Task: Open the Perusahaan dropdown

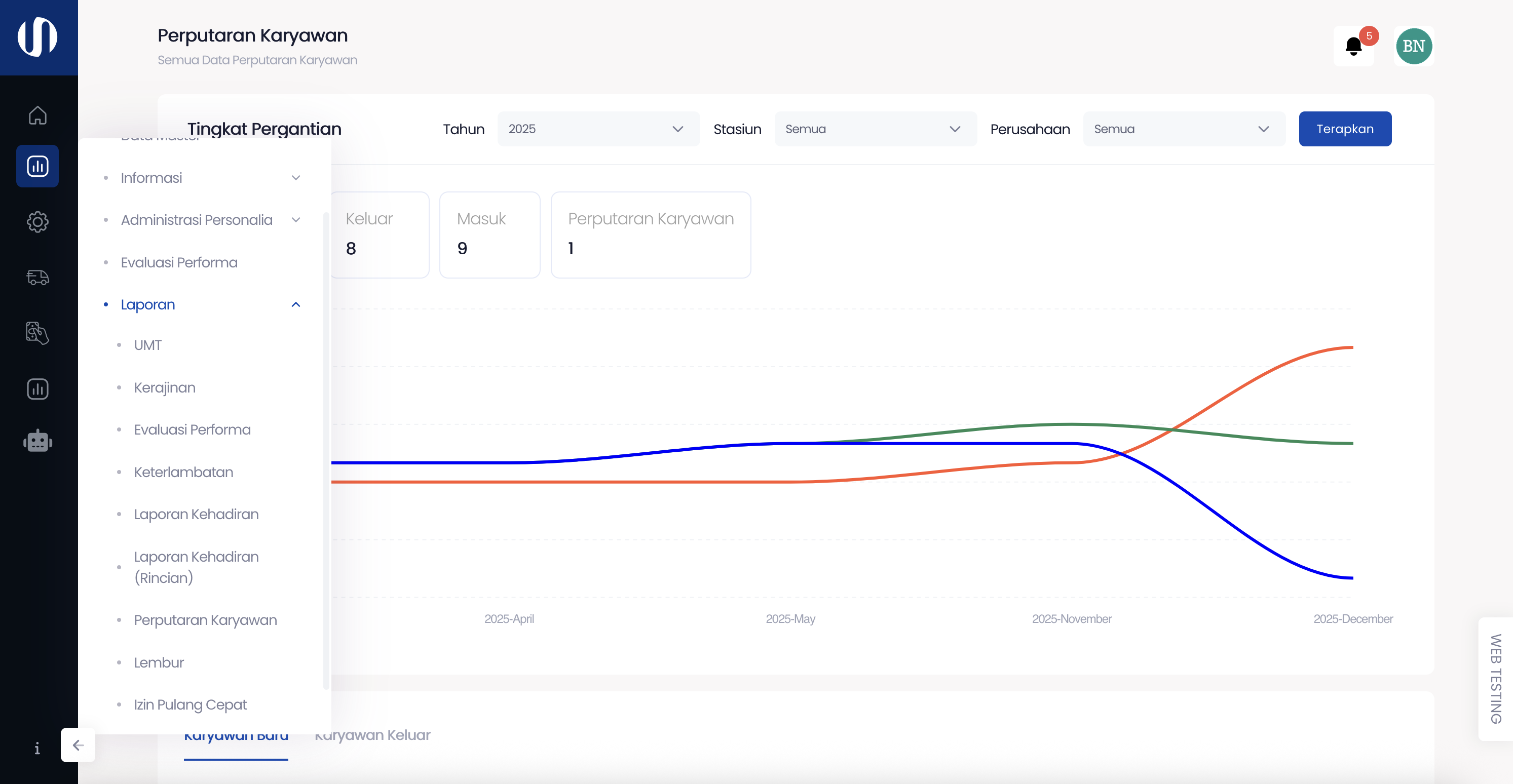Action: [x=1184, y=129]
